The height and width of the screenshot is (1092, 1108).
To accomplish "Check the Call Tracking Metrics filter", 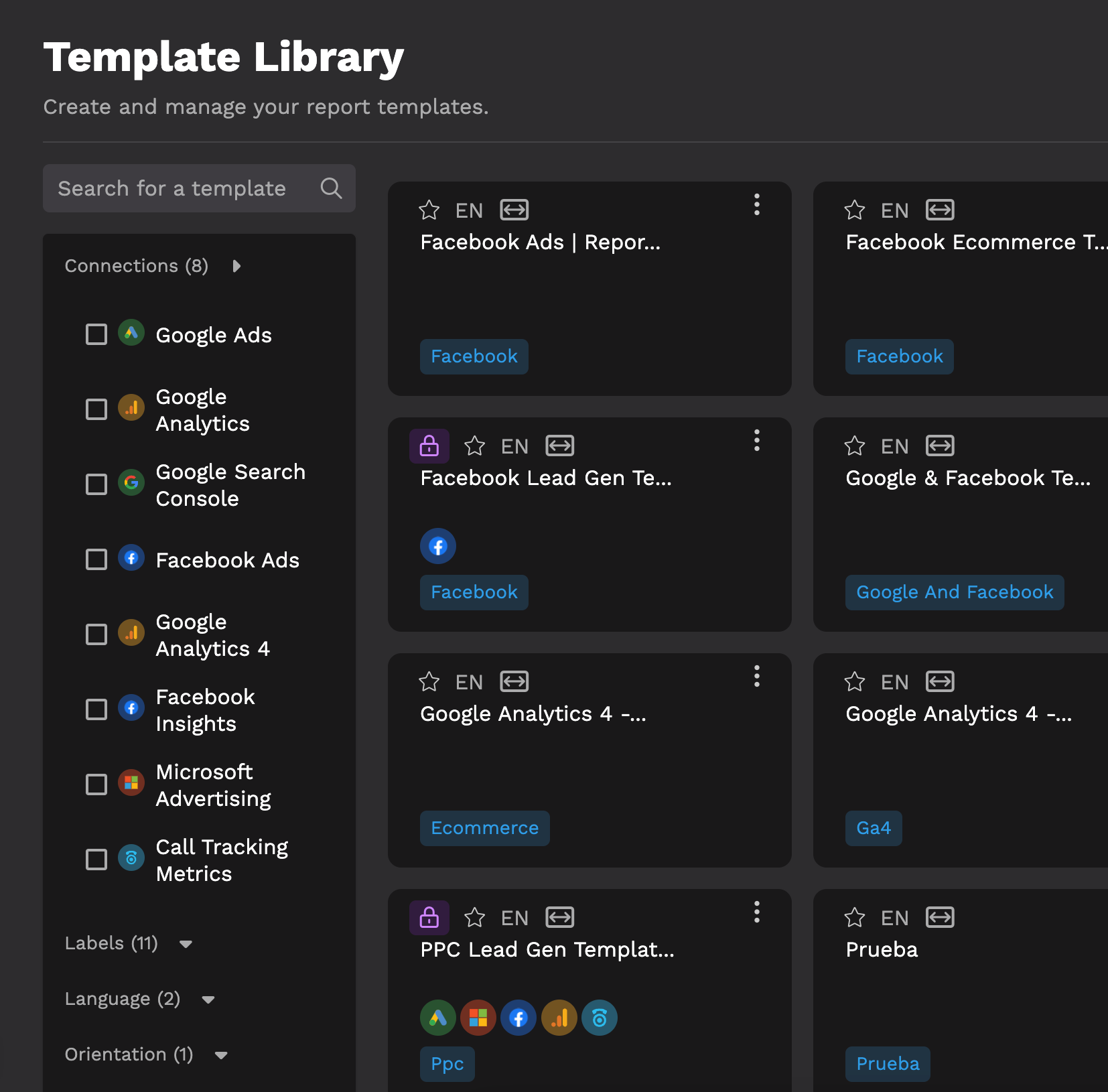I will (x=96, y=860).
